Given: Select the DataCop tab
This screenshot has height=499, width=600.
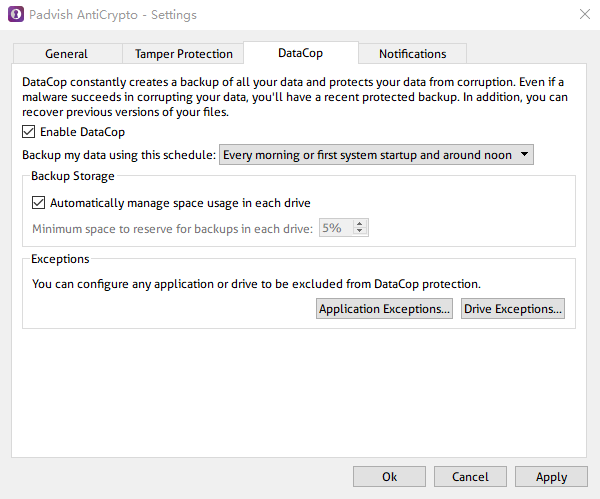Looking at the screenshot, I should click(301, 53).
